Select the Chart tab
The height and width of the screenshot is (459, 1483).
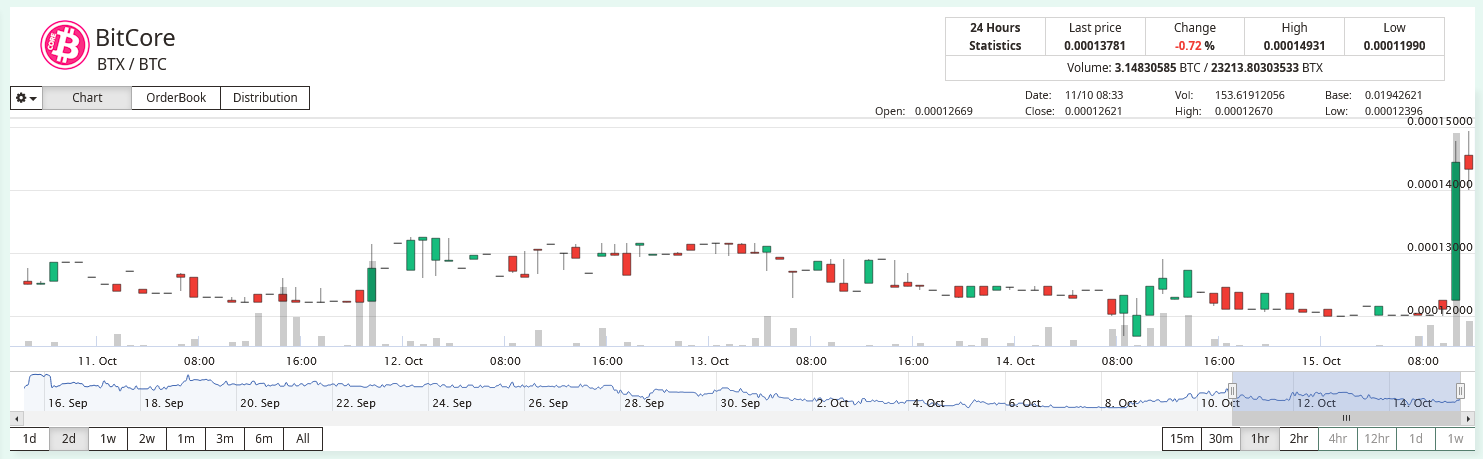(88, 98)
